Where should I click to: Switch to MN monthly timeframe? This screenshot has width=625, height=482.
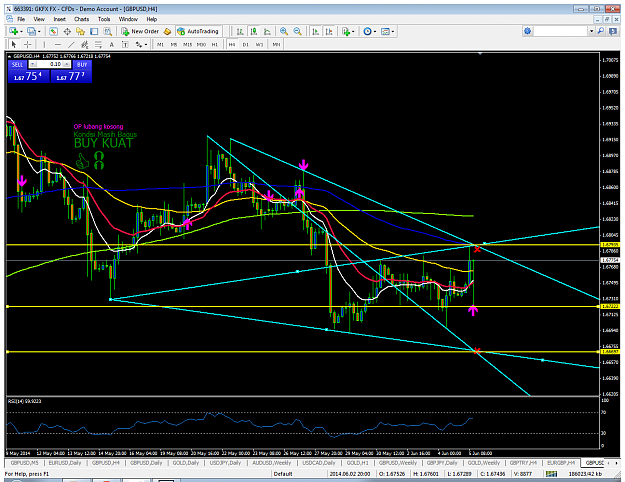coord(276,44)
